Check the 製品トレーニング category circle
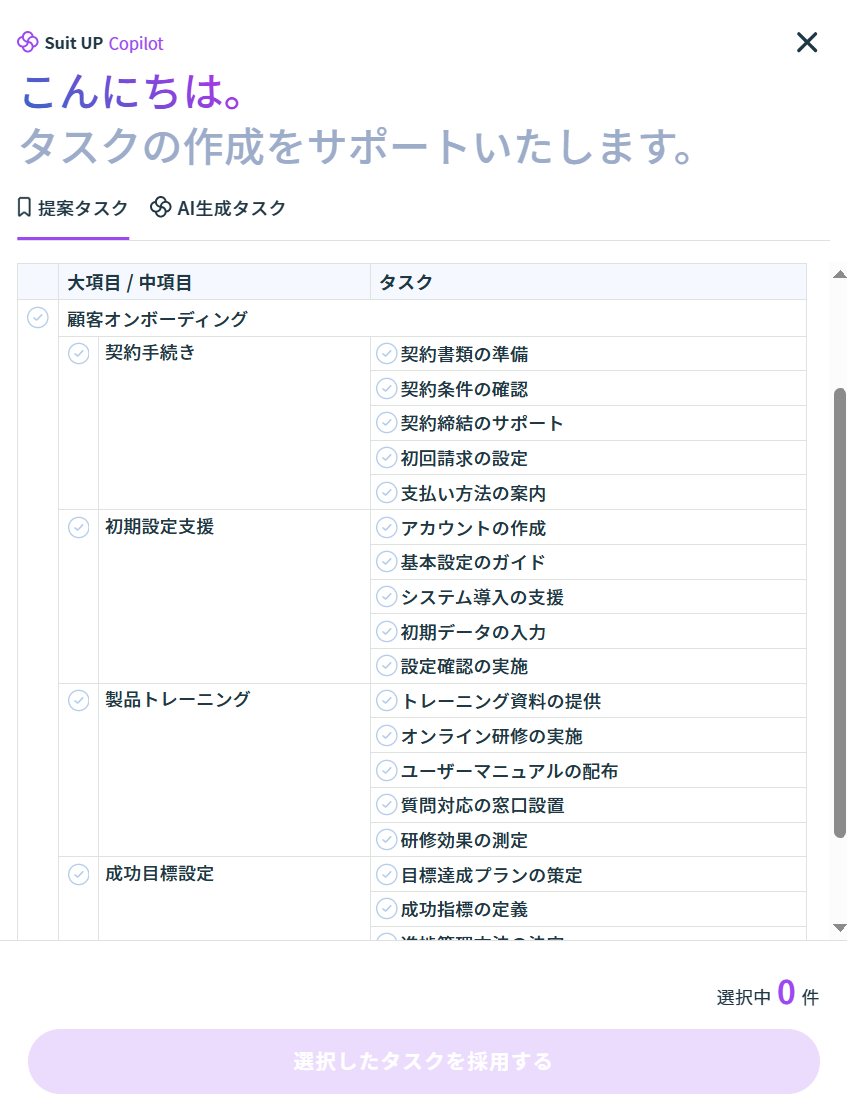The image size is (847, 1119). point(79,700)
